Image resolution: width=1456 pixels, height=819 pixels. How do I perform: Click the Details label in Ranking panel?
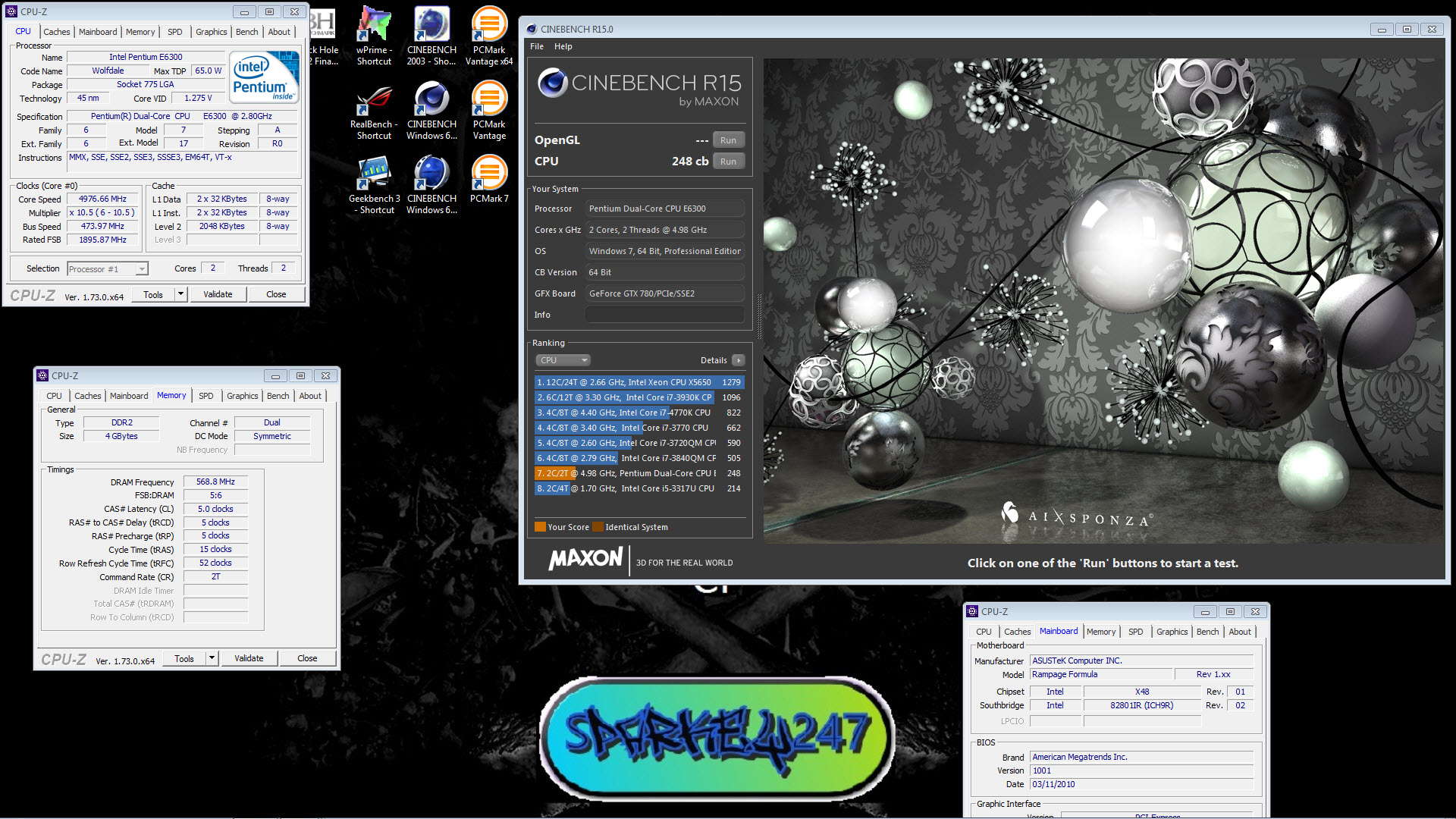click(x=714, y=360)
